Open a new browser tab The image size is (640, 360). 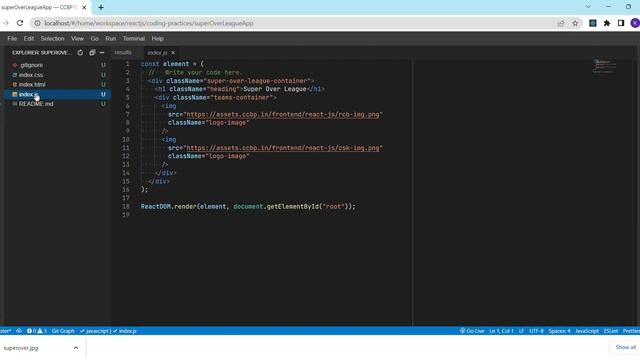(x=101, y=7)
